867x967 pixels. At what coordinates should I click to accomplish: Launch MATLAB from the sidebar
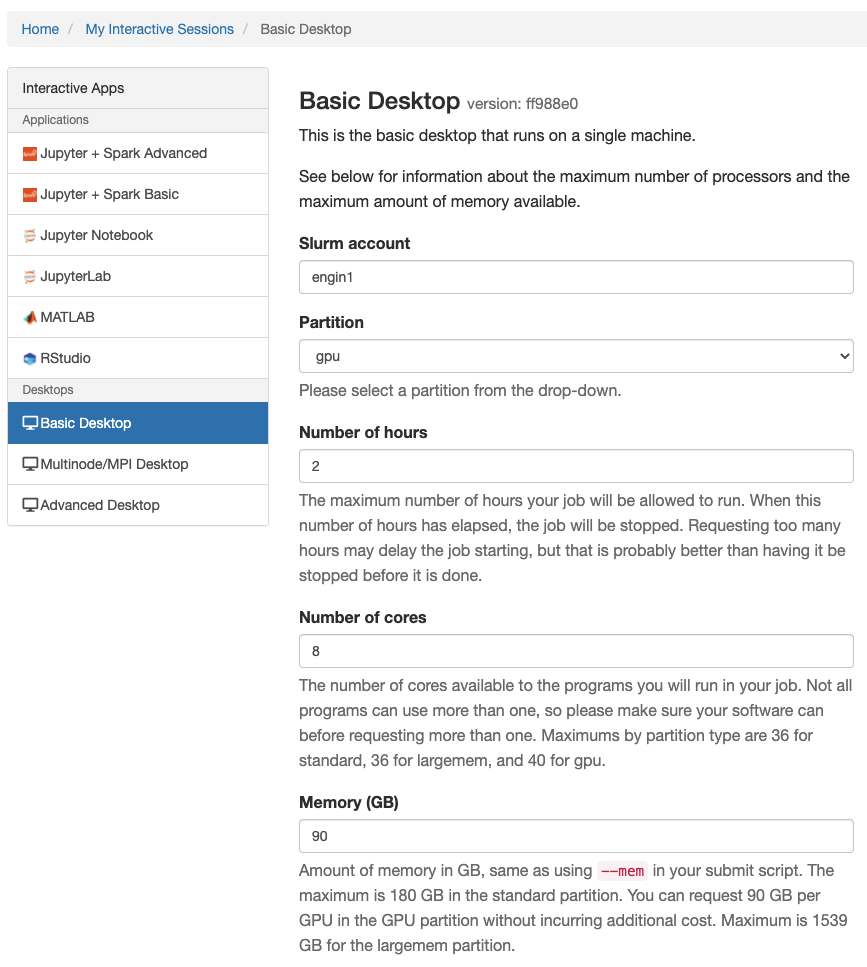point(138,317)
